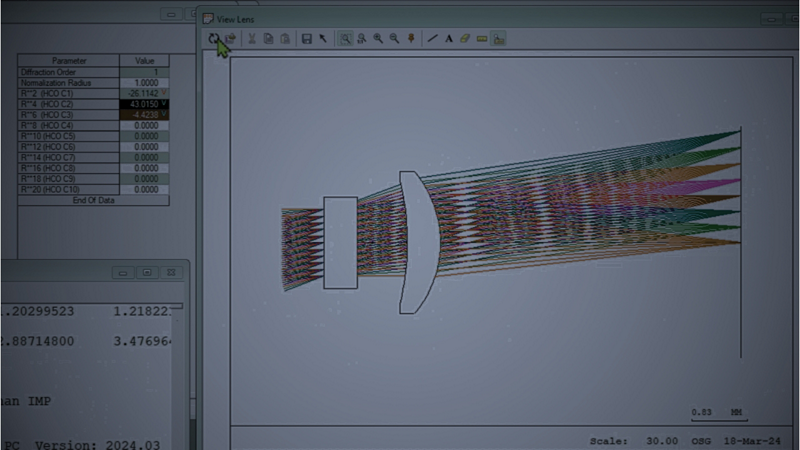Click the Parameter column header
This screenshot has height=450, width=800.
pyautogui.click(x=69, y=61)
